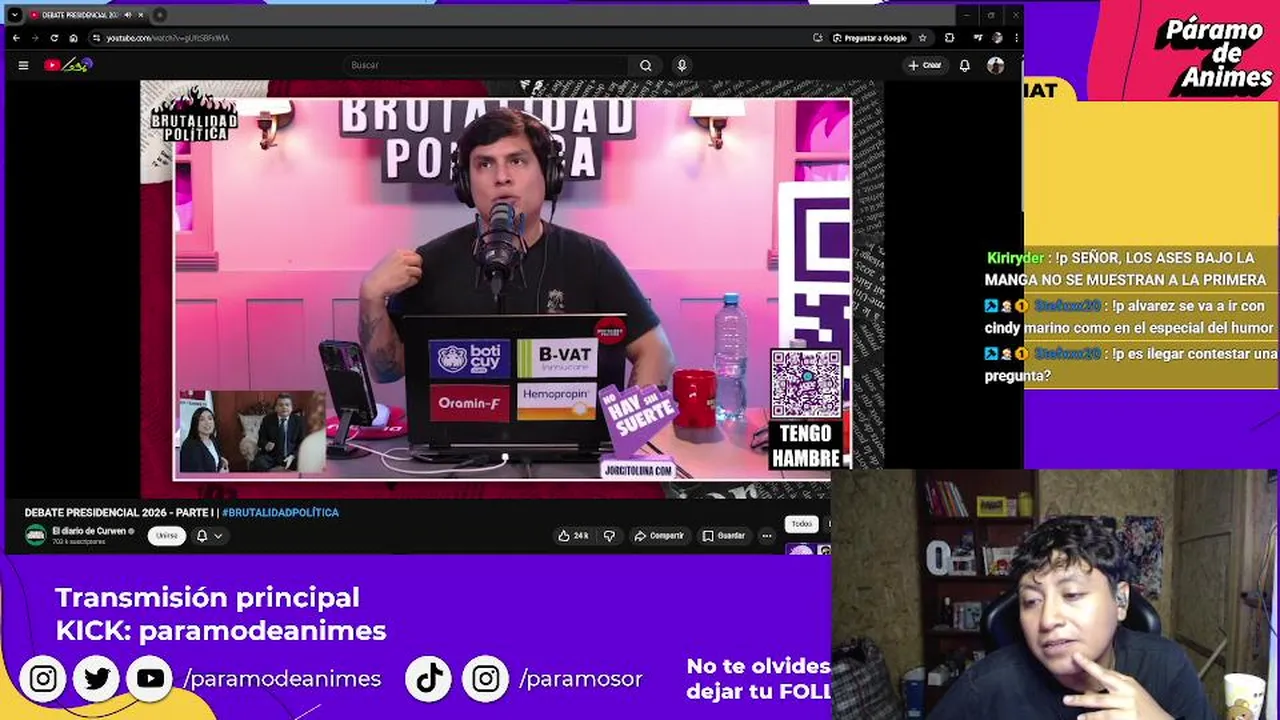This screenshot has height=720, width=1280.
Task: Click the /paramodeanimes handle text
Action: [282, 679]
